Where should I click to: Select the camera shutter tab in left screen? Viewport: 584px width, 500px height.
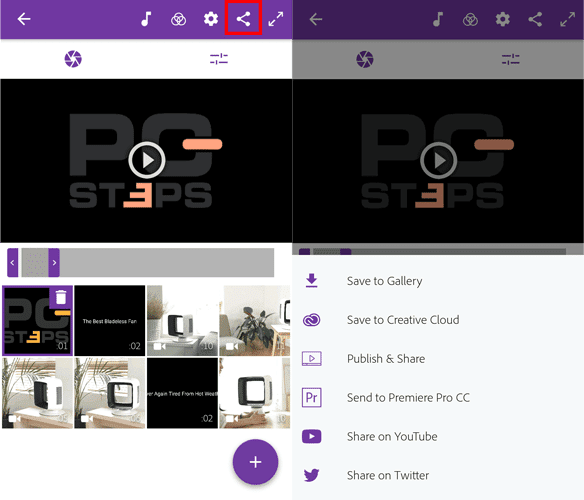click(x=73, y=59)
